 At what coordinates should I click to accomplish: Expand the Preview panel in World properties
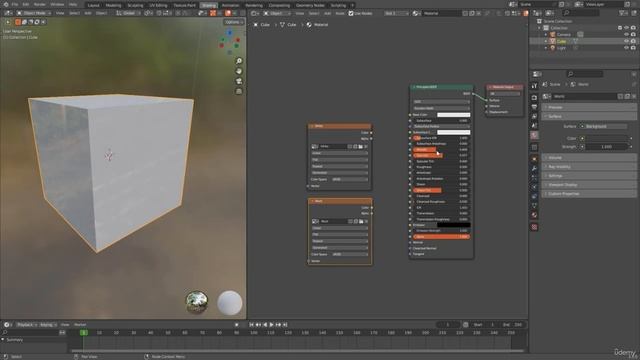(590, 107)
